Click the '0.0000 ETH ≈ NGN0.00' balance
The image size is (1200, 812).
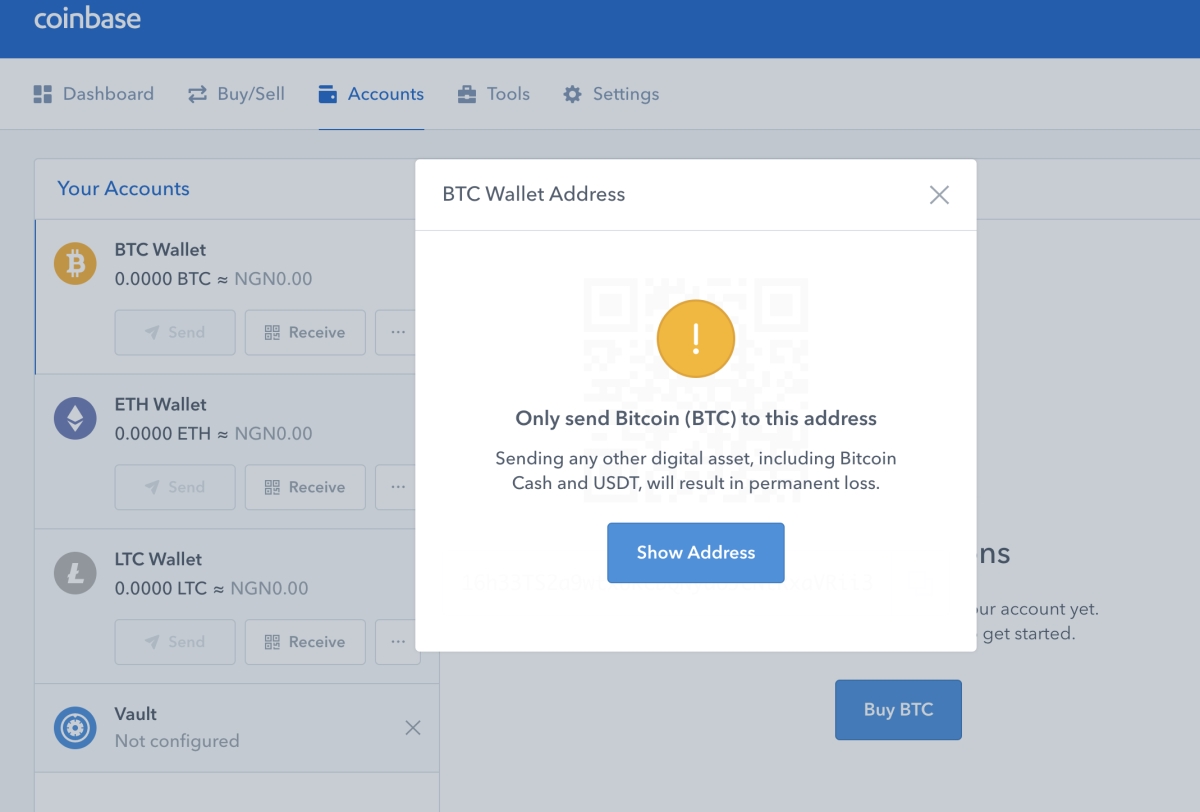click(214, 434)
